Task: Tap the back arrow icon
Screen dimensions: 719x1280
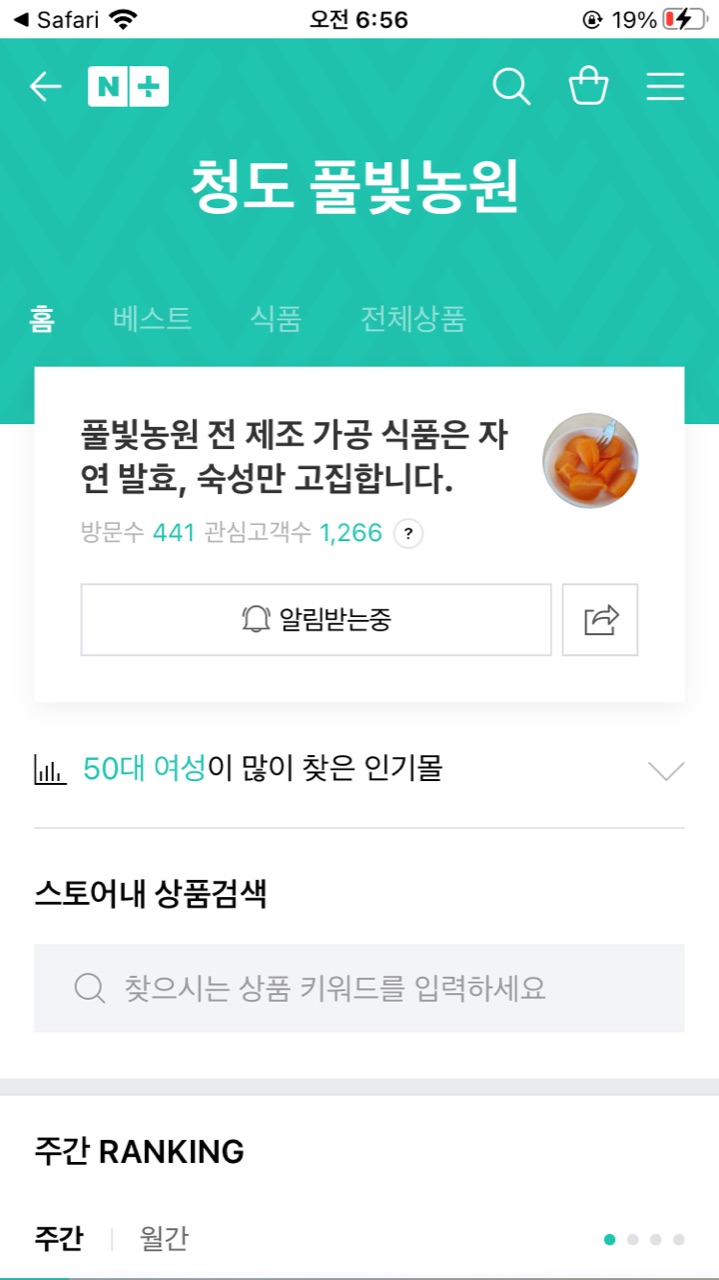Action: click(45, 87)
